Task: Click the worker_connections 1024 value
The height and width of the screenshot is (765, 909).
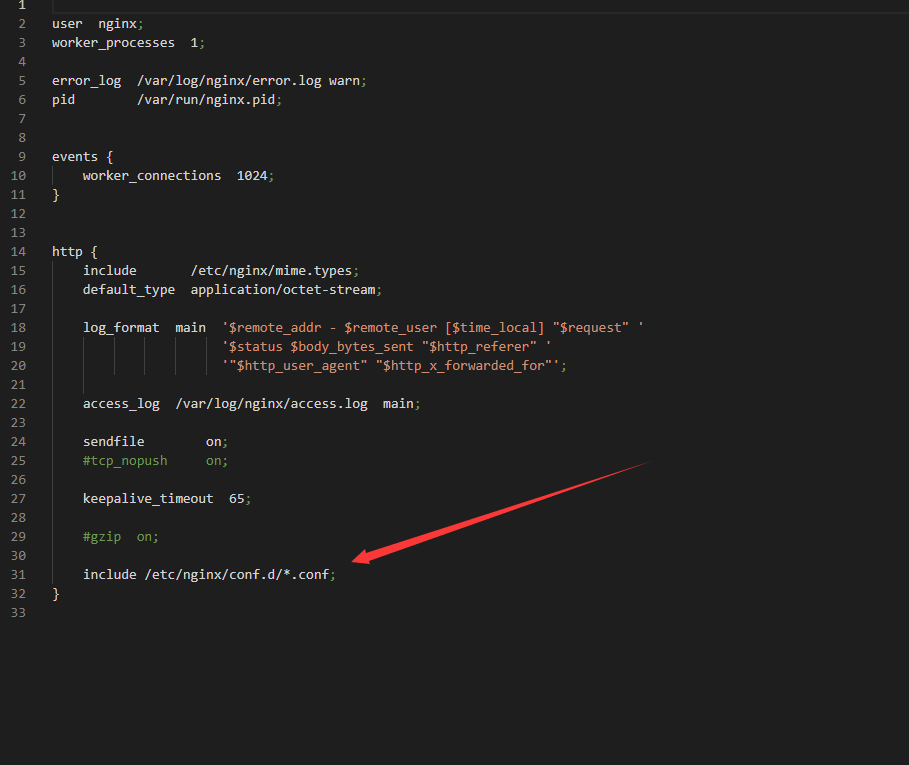Action: click(252, 176)
